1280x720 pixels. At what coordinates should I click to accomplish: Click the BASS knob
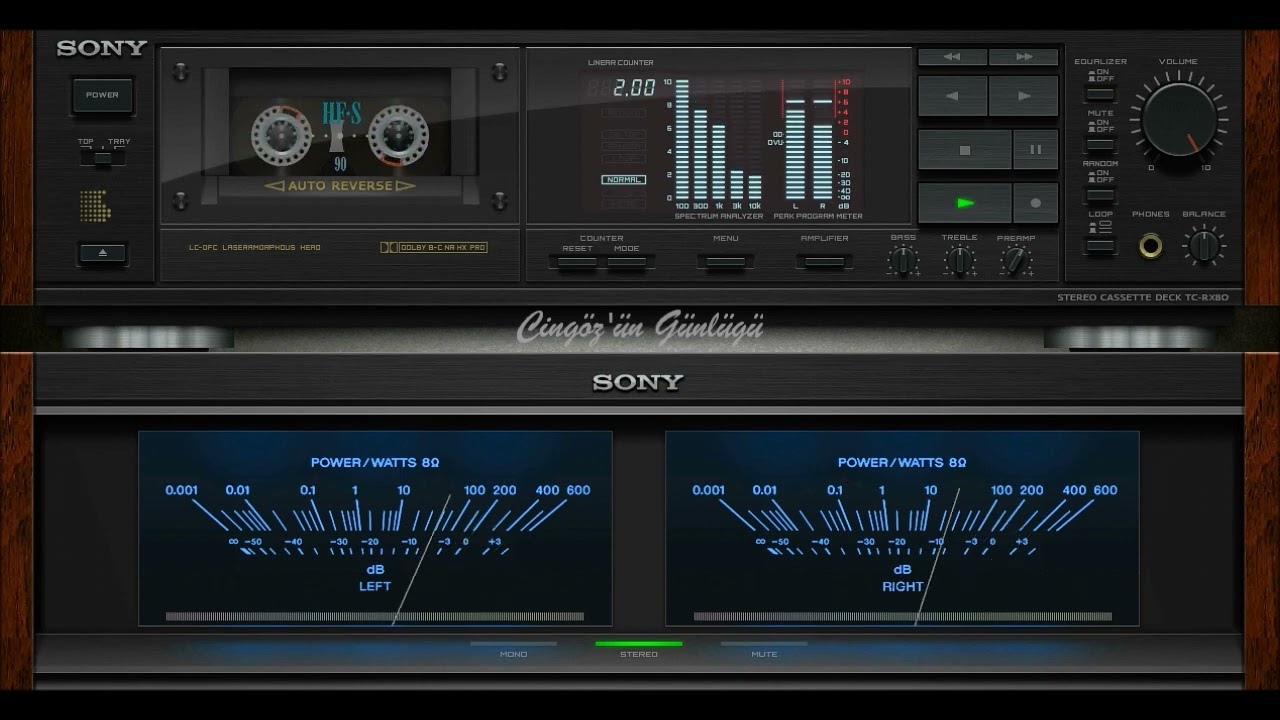point(903,261)
